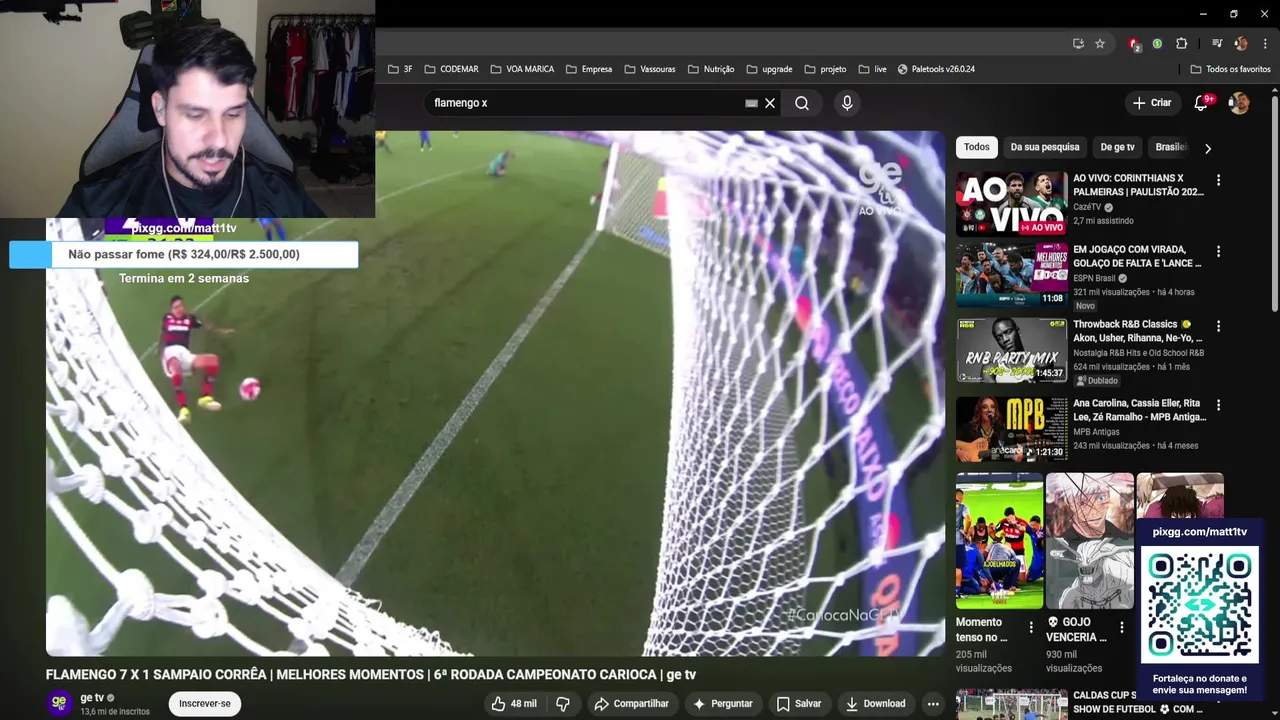The height and width of the screenshot is (720, 1280).
Task: Open the Nutrição bookmarks folder
Action: [711, 69]
